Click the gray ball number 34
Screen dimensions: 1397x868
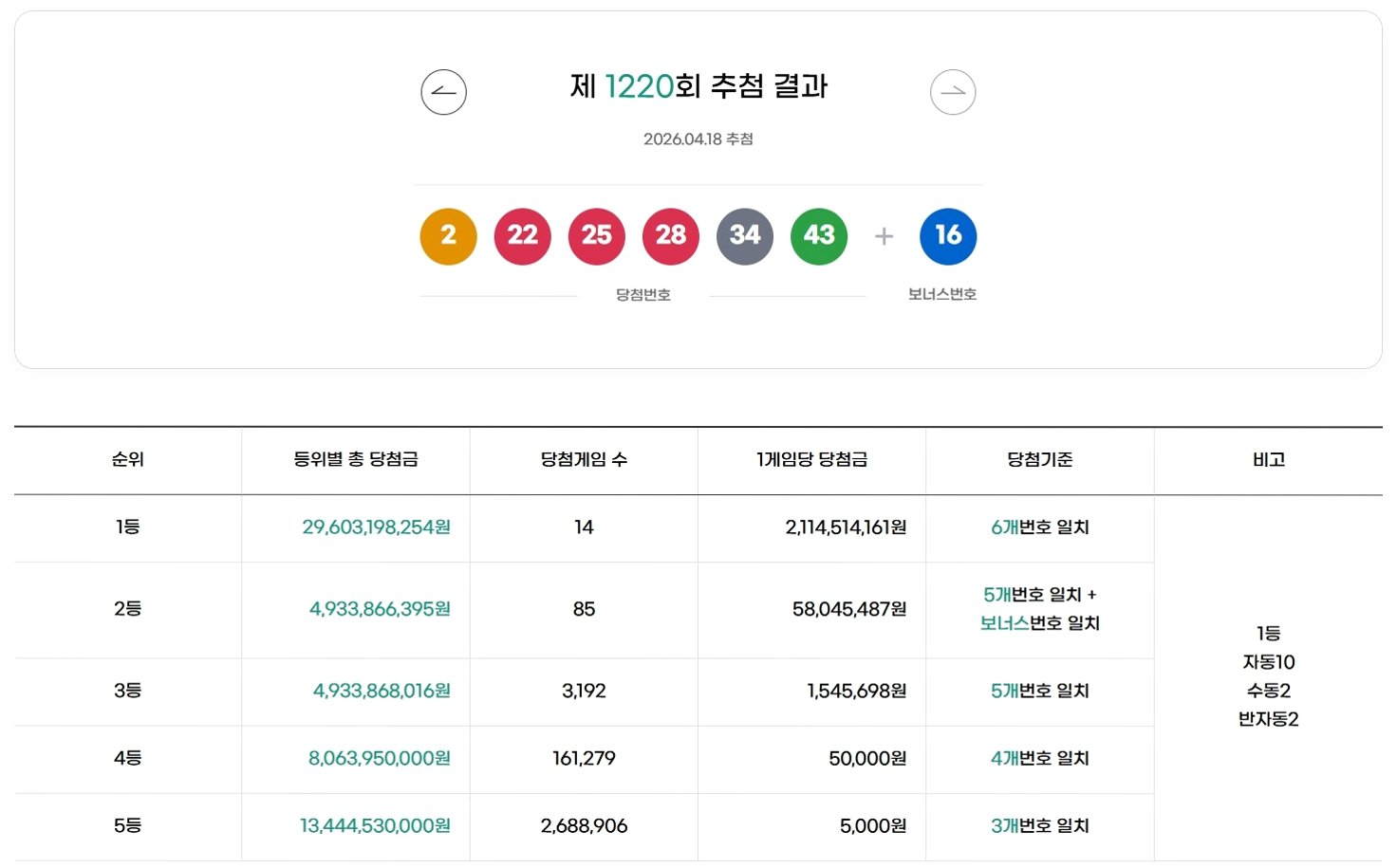click(x=744, y=236)
